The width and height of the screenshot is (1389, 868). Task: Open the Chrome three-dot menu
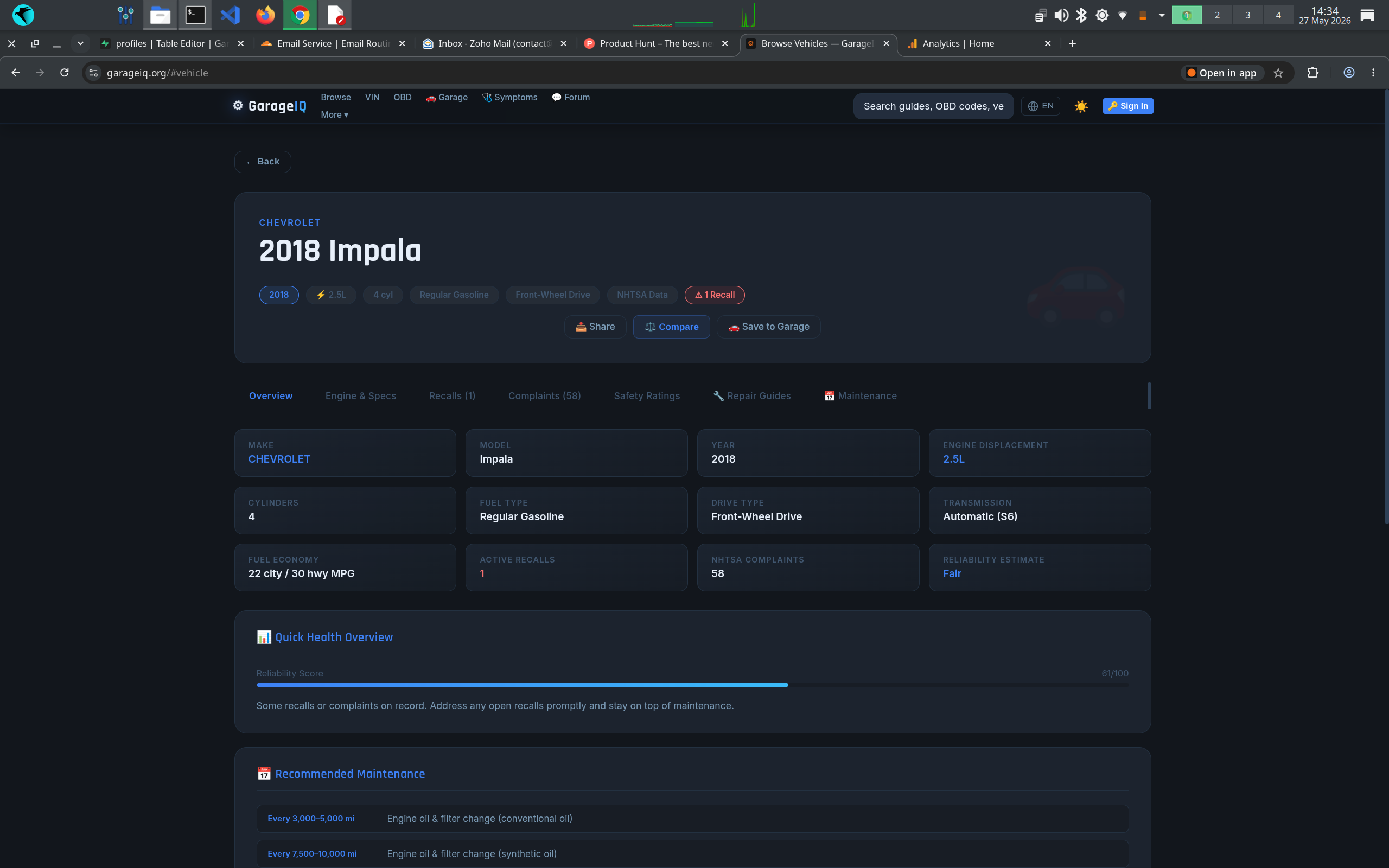(1373, 73)
